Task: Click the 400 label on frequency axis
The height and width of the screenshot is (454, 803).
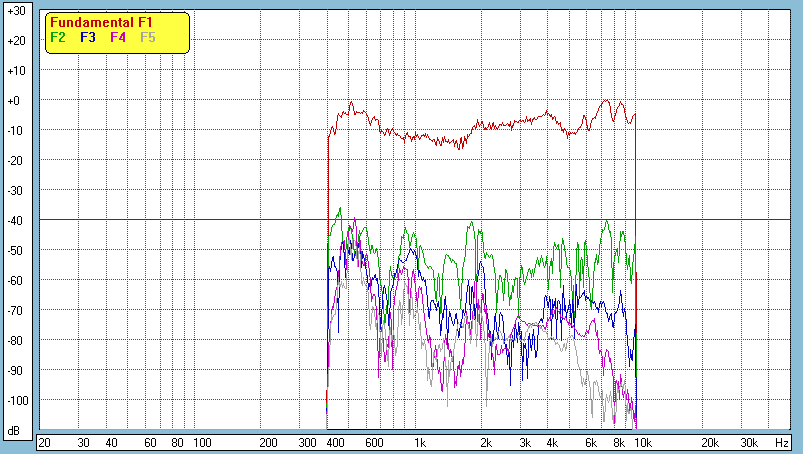Action: click(x=335, y=442)
